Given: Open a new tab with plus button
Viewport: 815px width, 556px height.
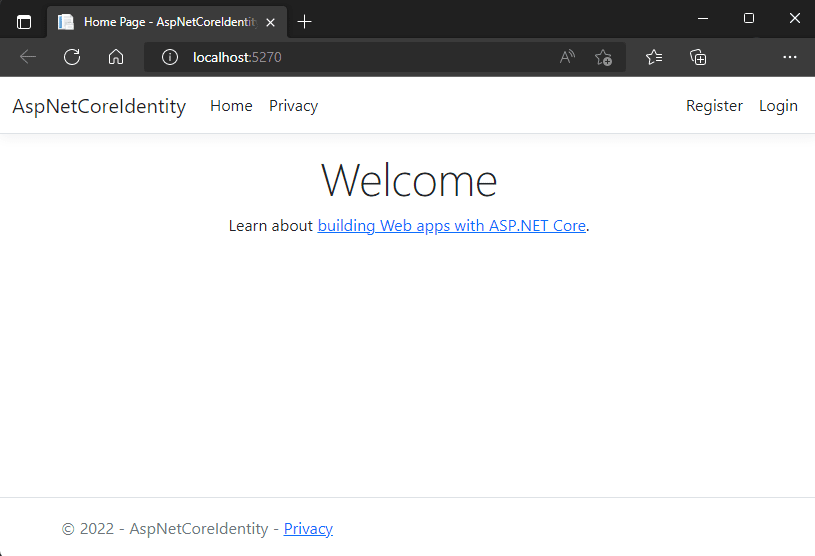Looking at the screenshot, I should (304, 22).
